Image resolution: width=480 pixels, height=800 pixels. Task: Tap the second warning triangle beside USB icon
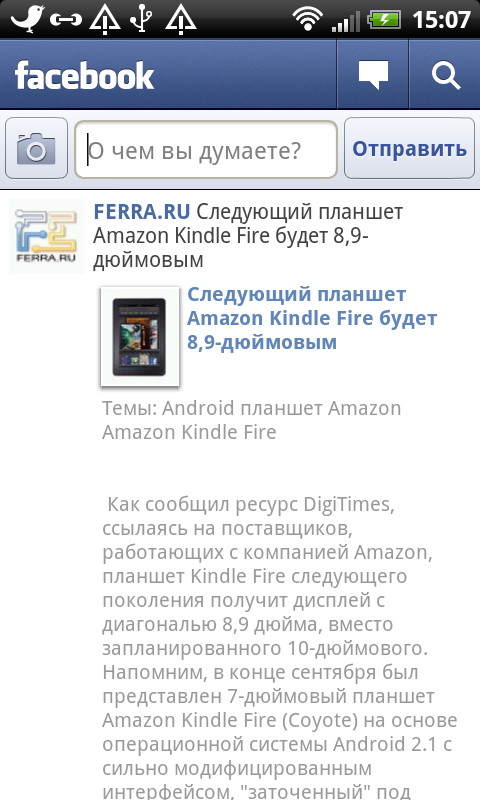click(x=181, y=20)
